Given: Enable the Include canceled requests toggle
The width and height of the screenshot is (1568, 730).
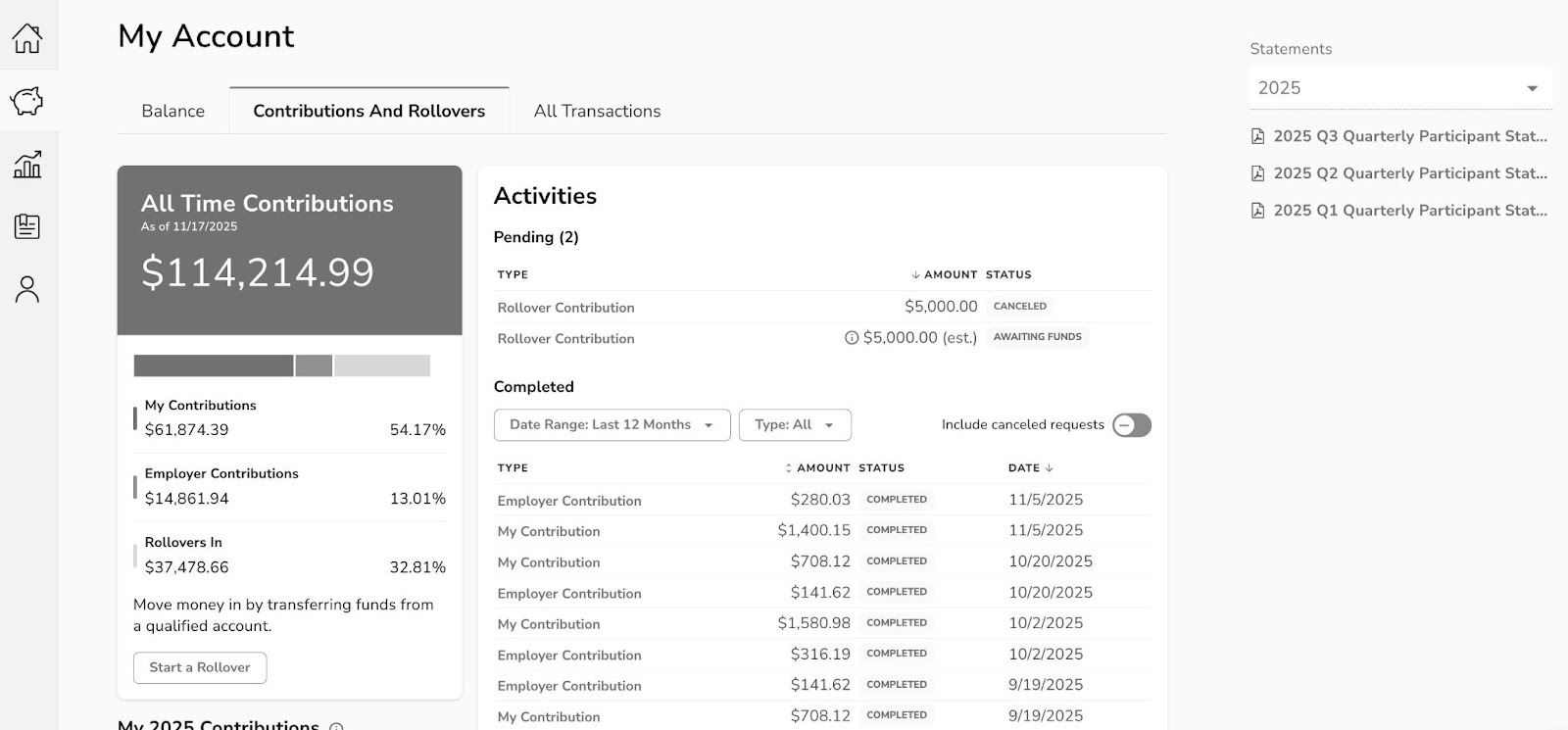Looking at the screenshot, I should pyautogui.click(x=1131, y=424).
